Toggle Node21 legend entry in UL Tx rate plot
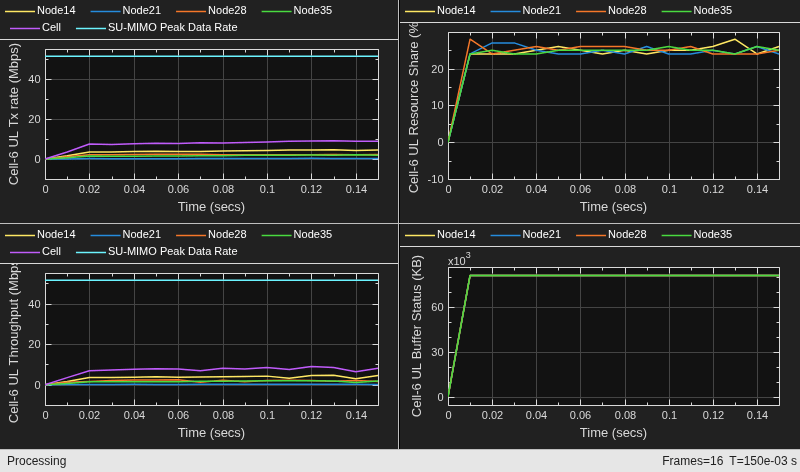 [126, 10]
